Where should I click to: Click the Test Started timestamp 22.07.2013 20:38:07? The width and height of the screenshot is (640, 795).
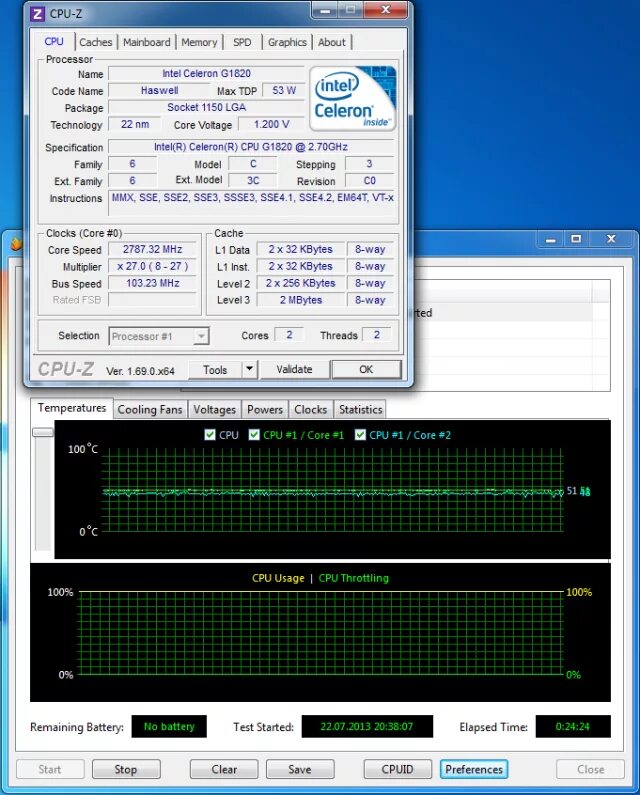click(x=367, y=726)
